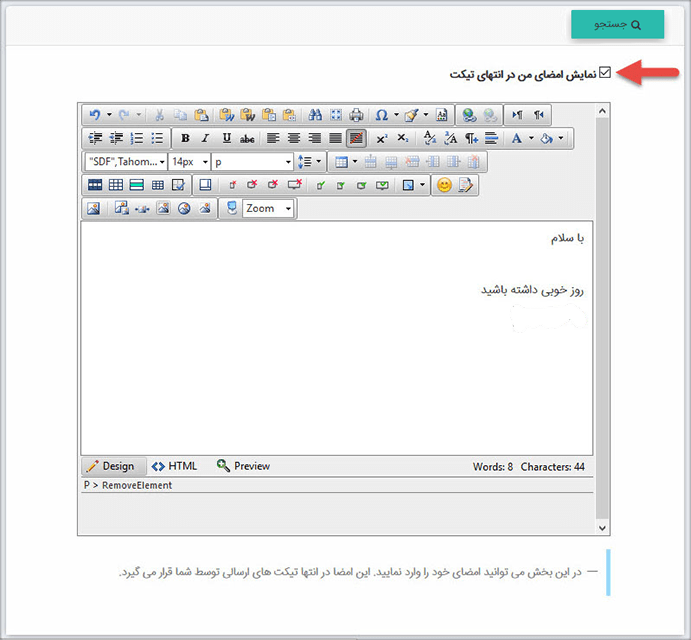Click the Convert to uppercase icon
The height and width of the screenshot is (640, 691).
tap(450, 138)
